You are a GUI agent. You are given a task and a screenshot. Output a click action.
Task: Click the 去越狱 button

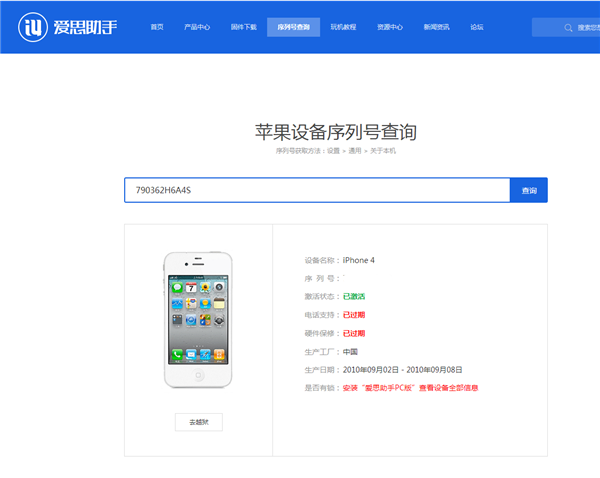(x=199, y=422)
